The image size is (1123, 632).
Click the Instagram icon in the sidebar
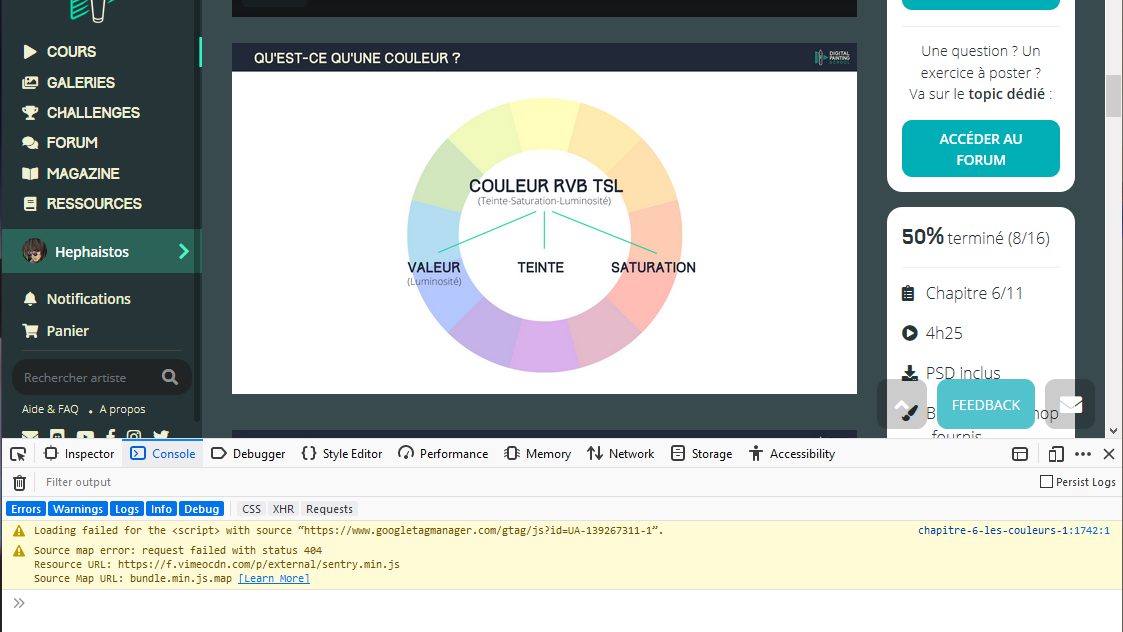click(134, 434)
